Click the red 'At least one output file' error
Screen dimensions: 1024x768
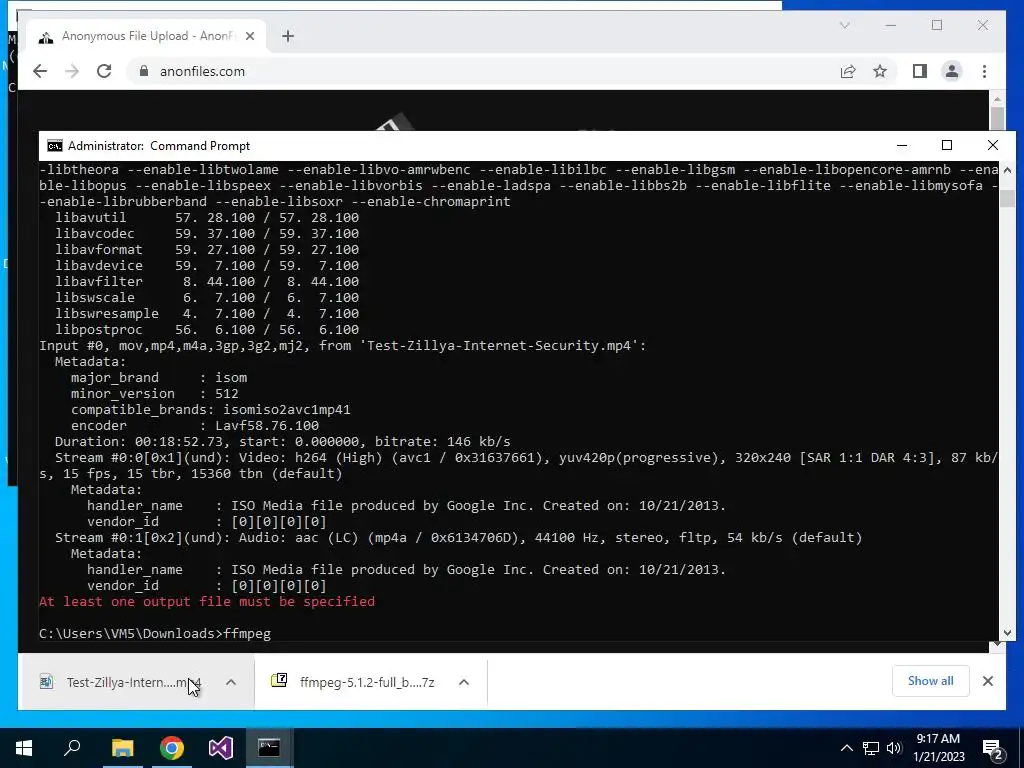click(207, 601)
